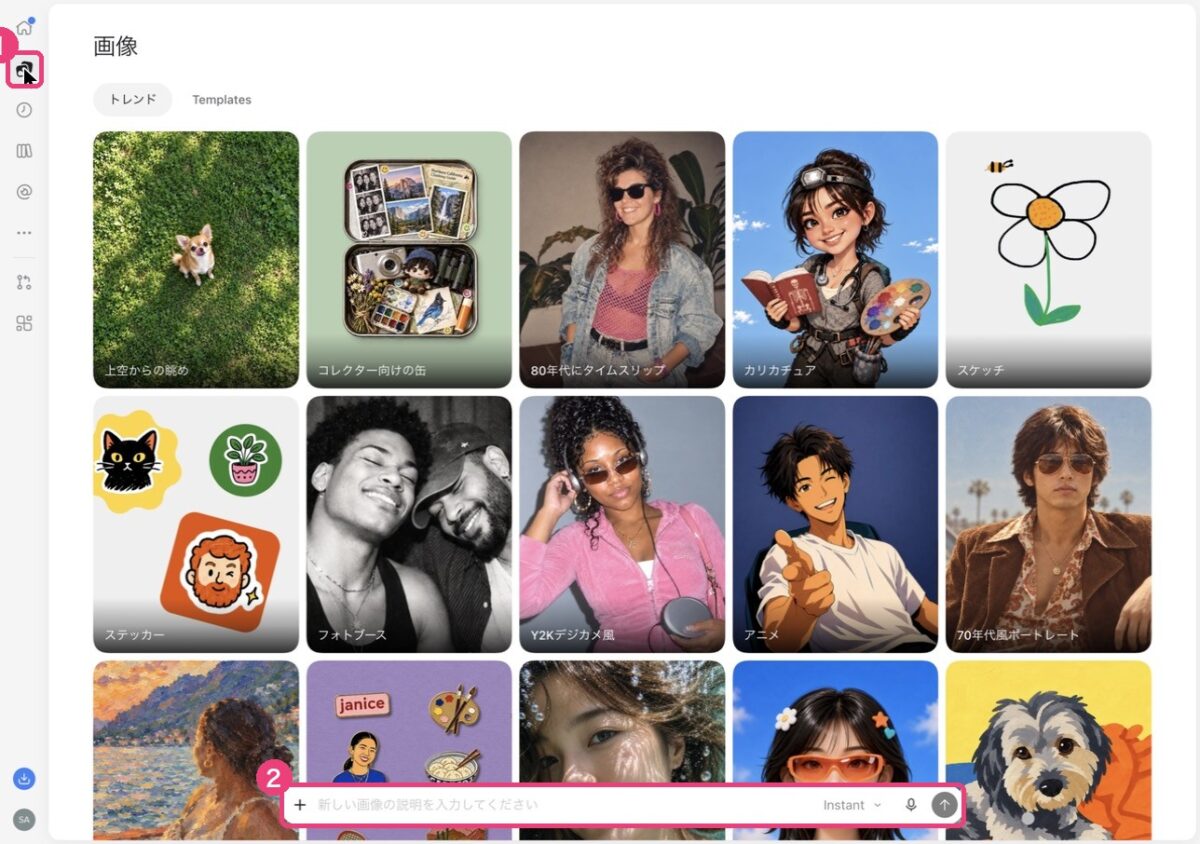Open the Images section icon in sidebar
The image size is (1200, 844).
click(24, 70)
